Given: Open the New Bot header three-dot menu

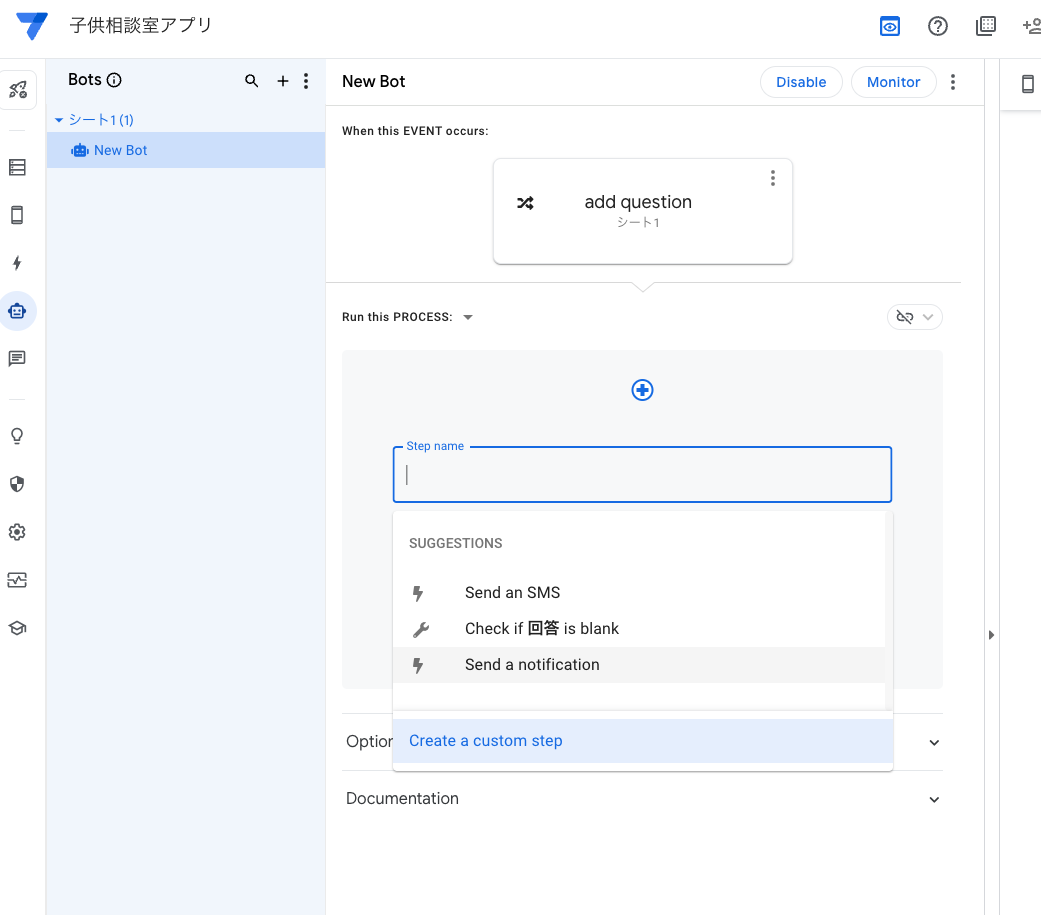Looking at the screenshot, I should tap(953, 82).
